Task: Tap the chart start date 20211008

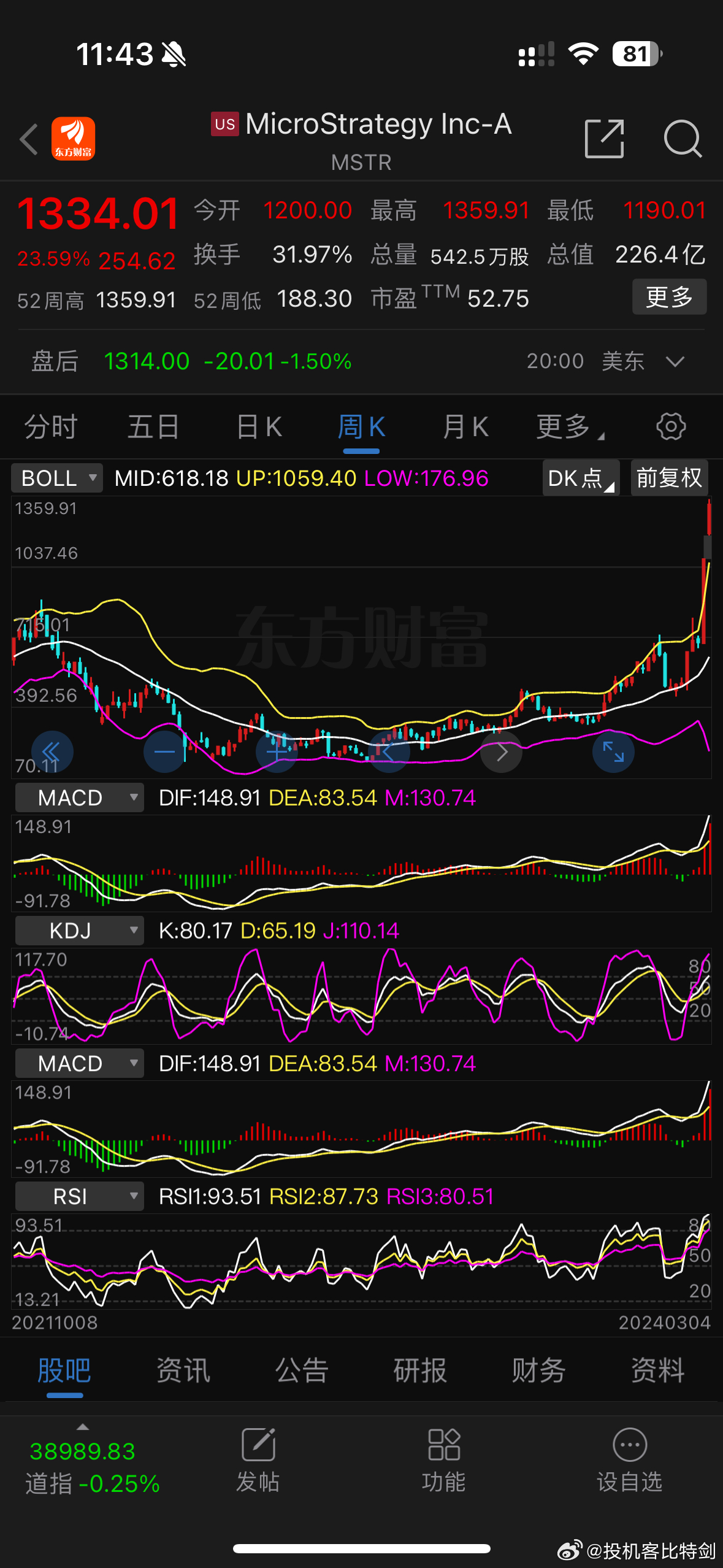Action: [x=55, y=1322]
